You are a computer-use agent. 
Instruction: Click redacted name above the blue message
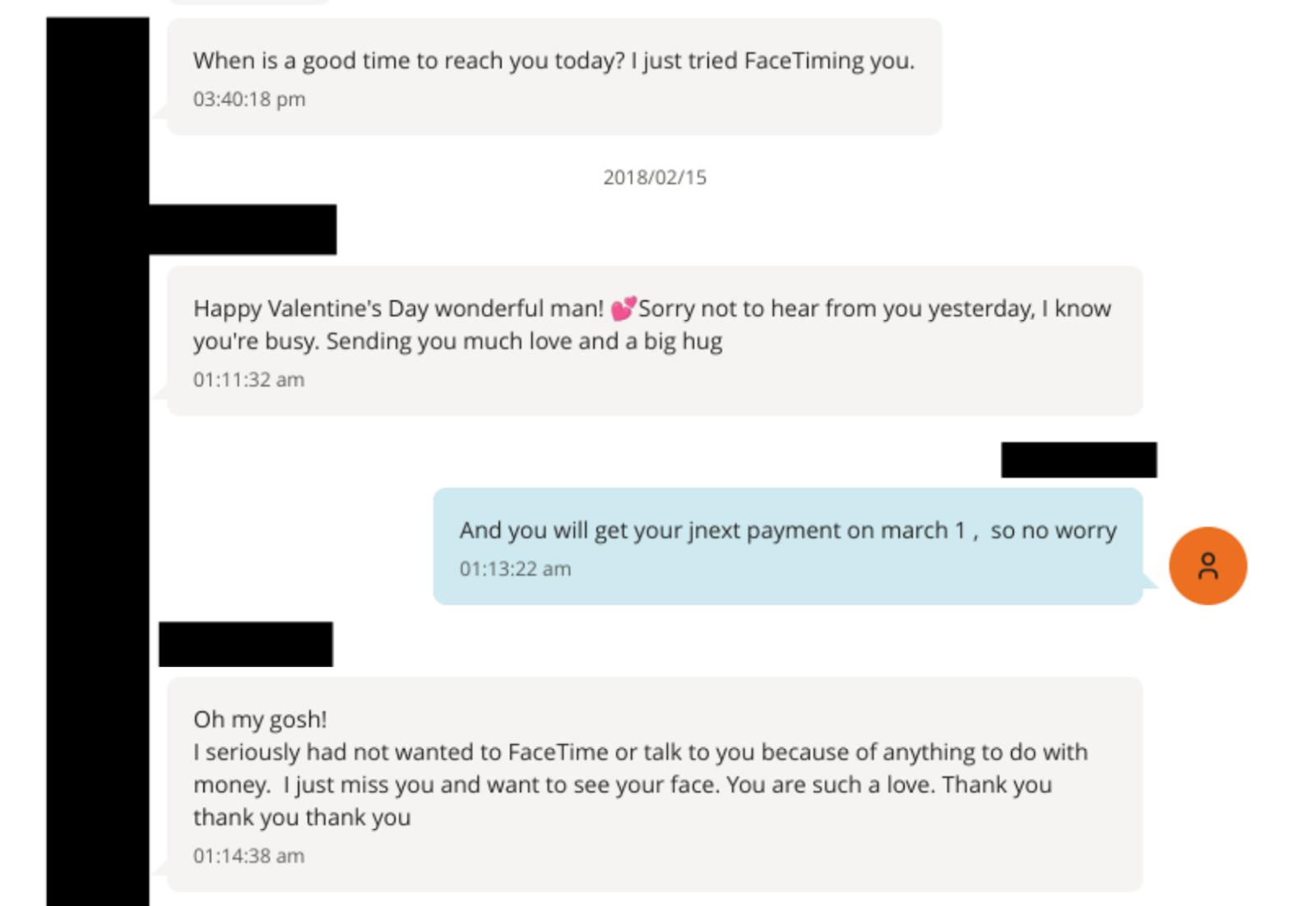1078,460
